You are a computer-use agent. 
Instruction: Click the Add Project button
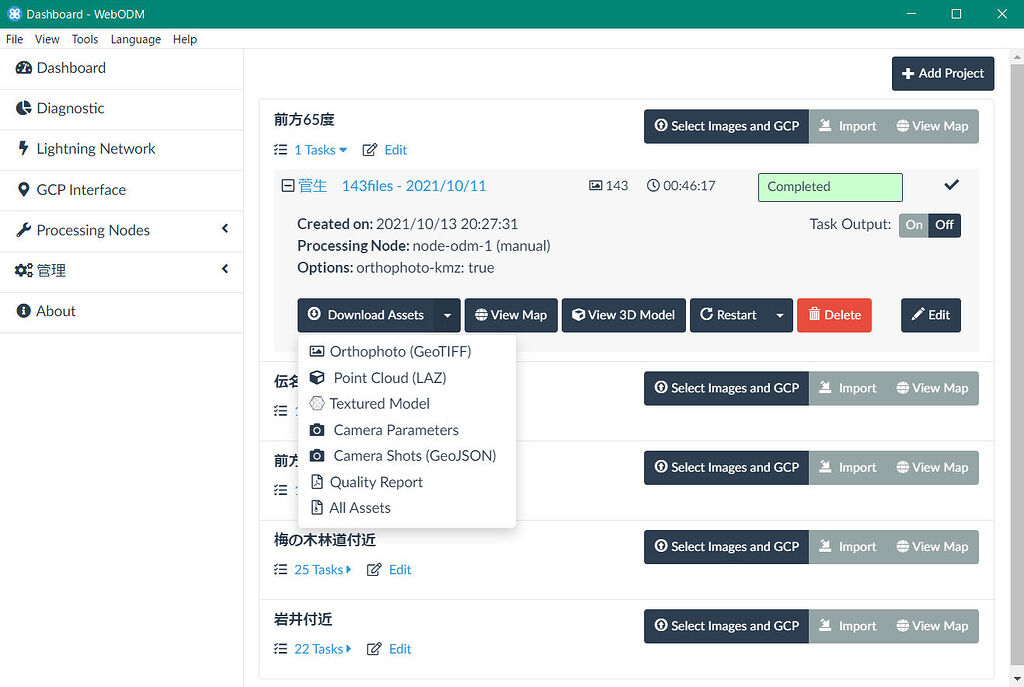point(943,74)
